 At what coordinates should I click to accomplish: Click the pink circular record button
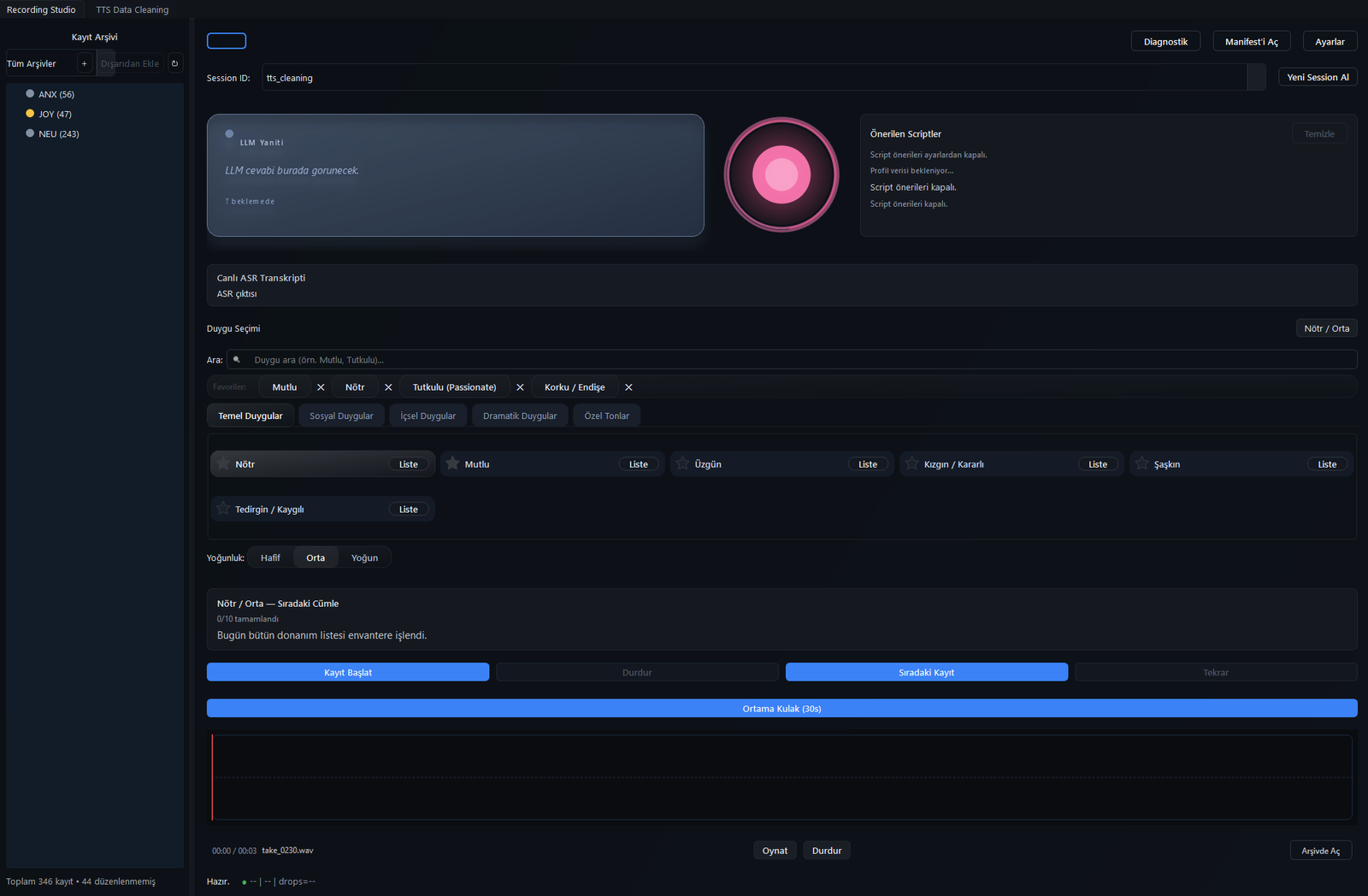(781, 174)
